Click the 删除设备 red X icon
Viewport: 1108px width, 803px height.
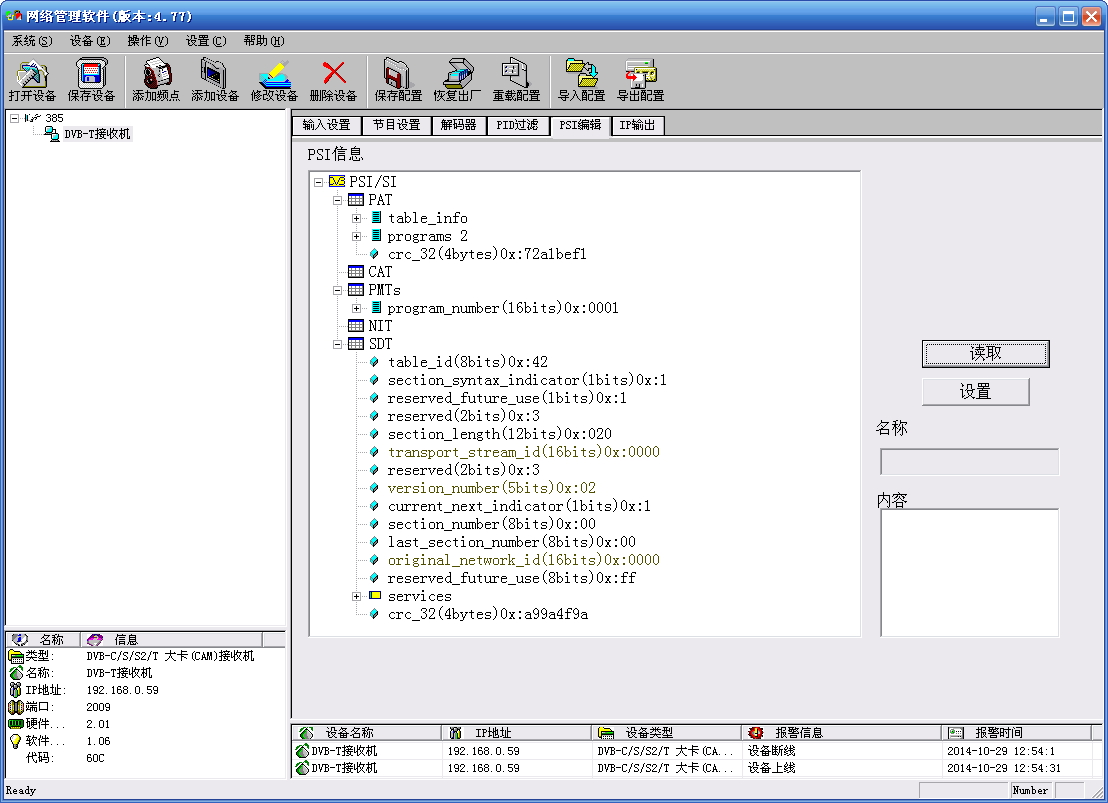(x=334, y=73)
